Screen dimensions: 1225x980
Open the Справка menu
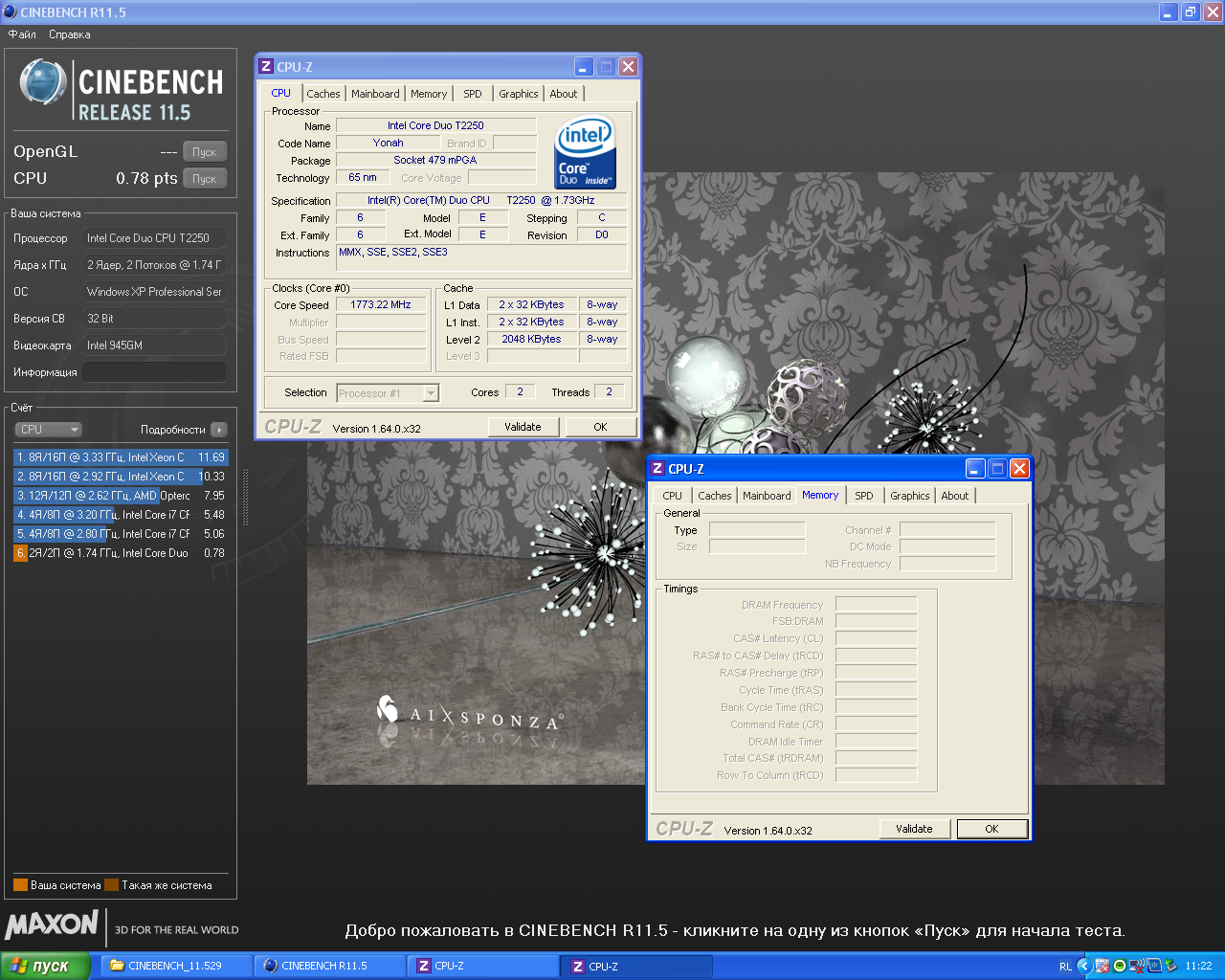70,34
